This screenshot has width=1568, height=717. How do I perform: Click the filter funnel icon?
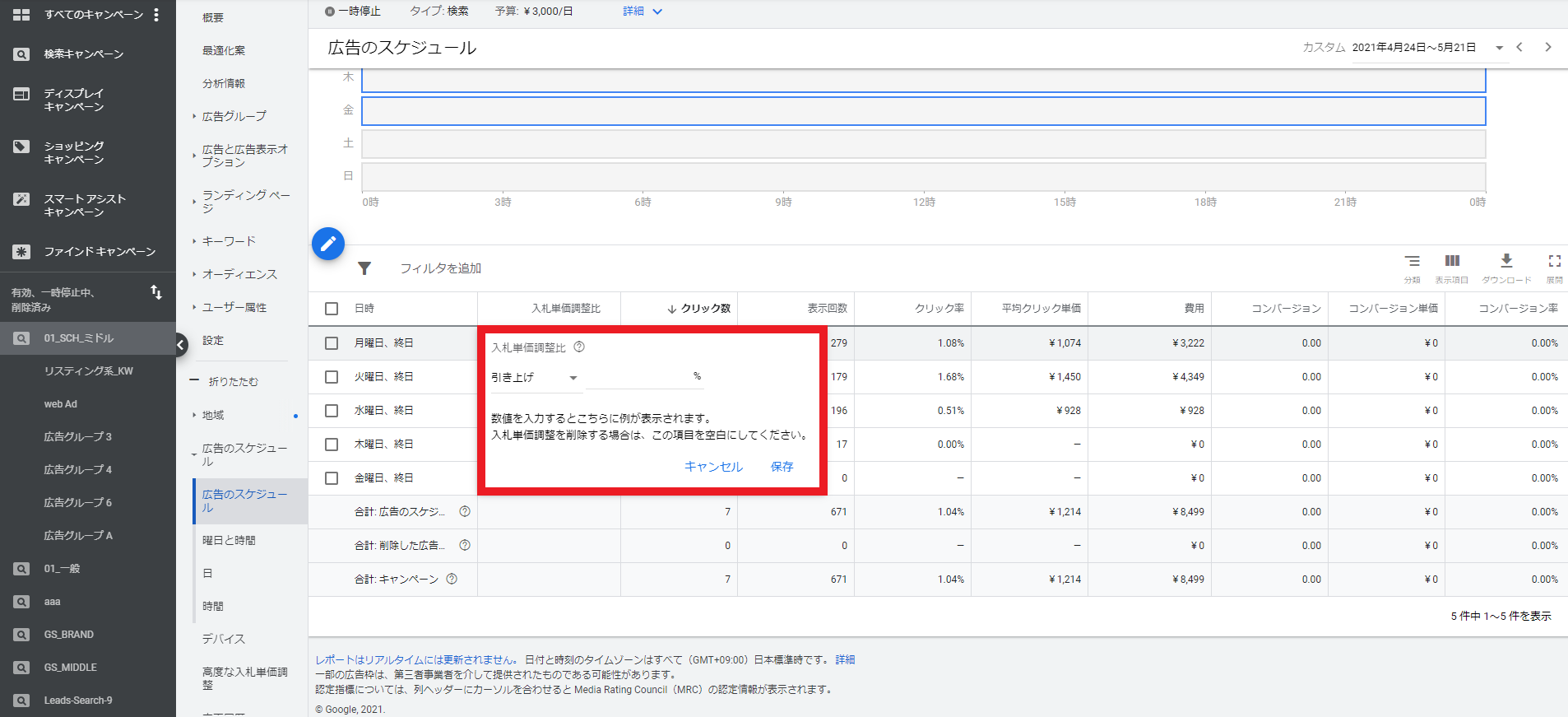pyautogui.click(x=364, y=268)
